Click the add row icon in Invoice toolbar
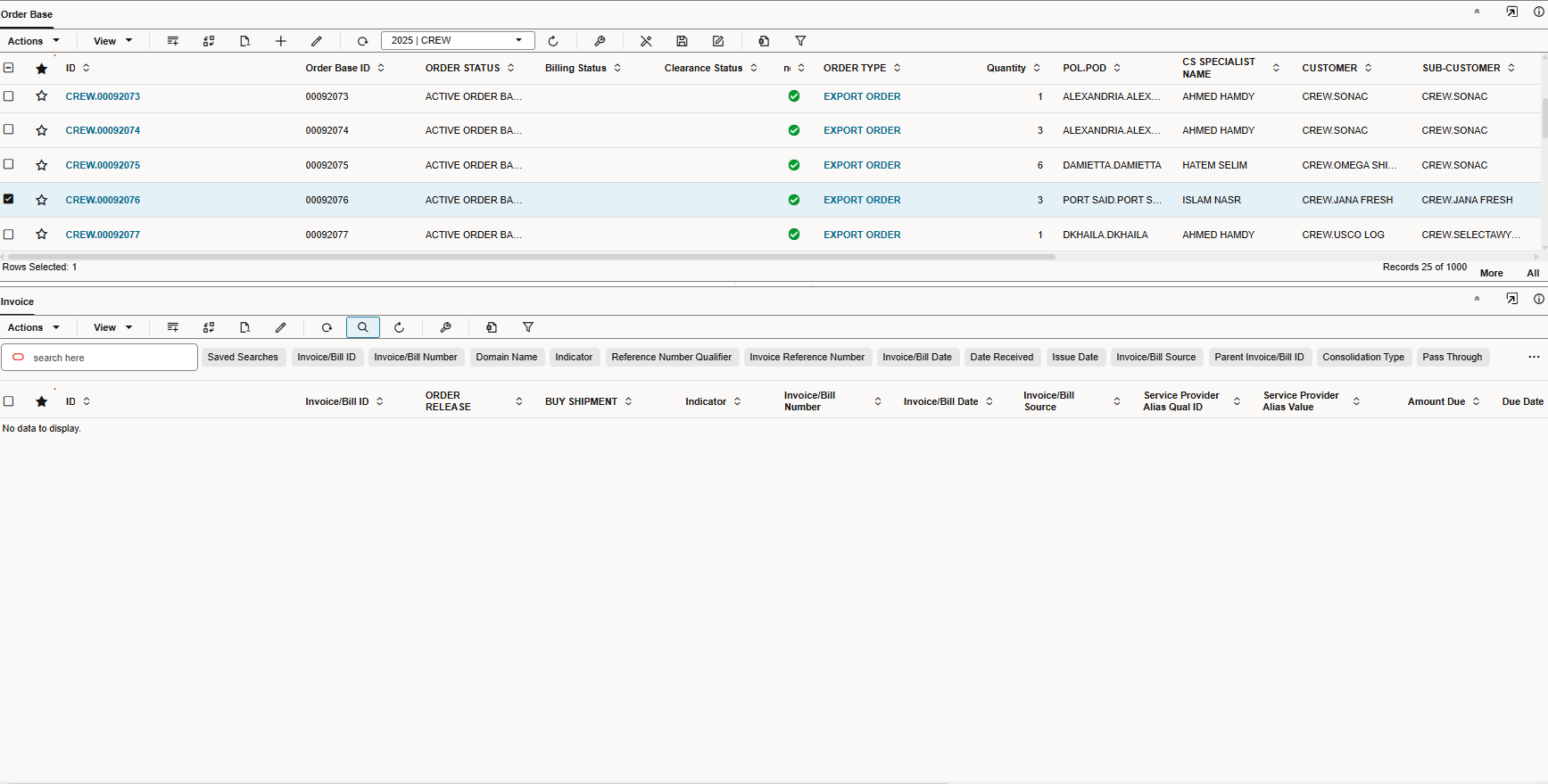The image size is (1548, 784). point(173,327)
